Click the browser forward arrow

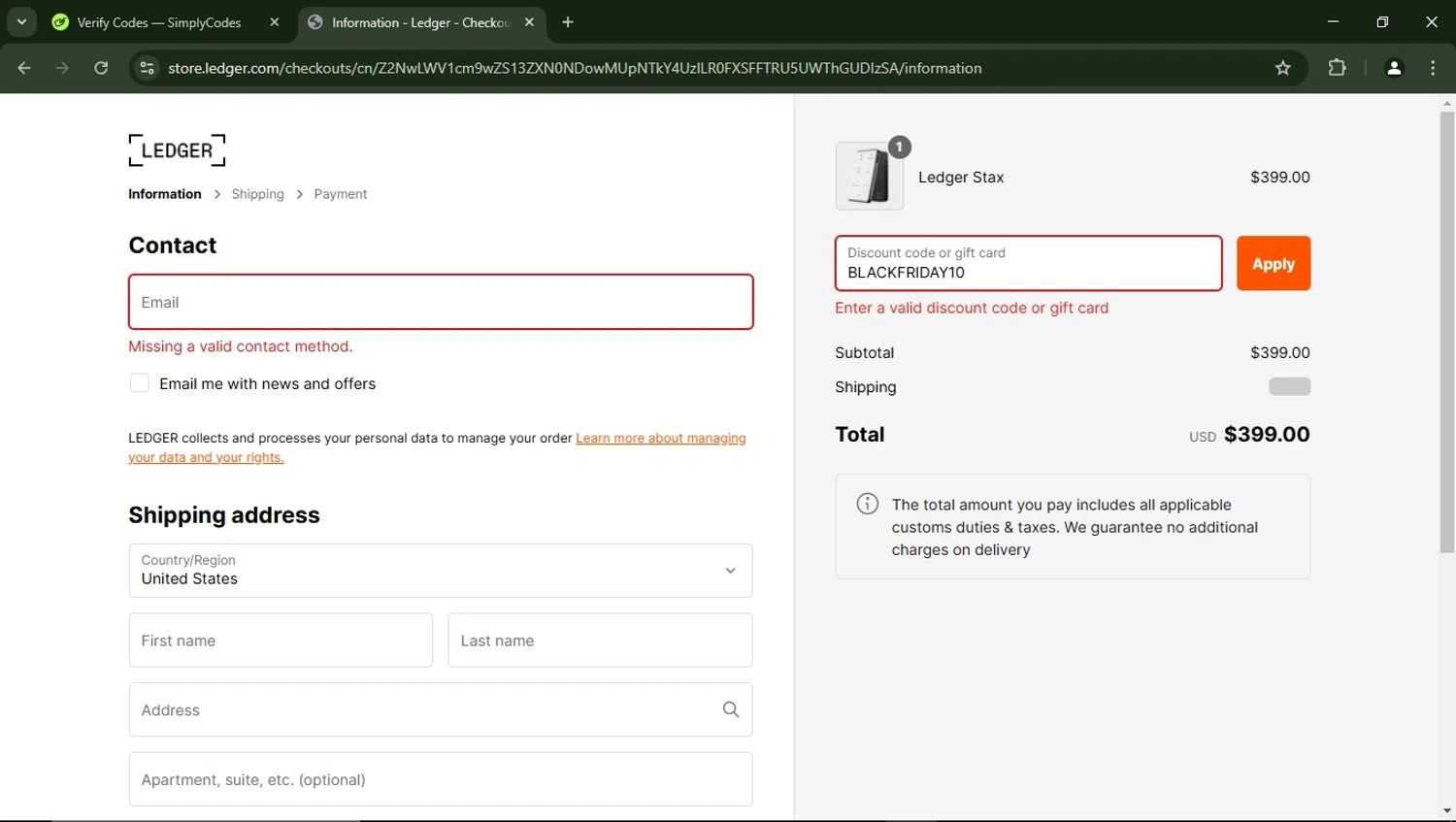click(x=62, y=68)
